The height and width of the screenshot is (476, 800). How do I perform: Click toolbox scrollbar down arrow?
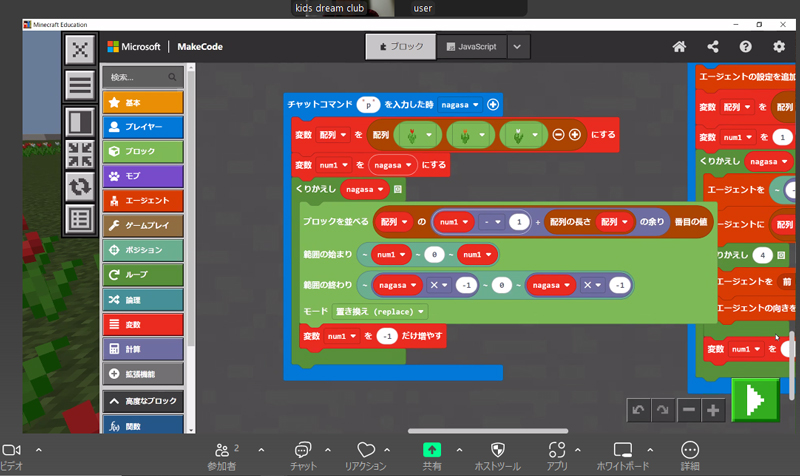[x=191, y=430]
